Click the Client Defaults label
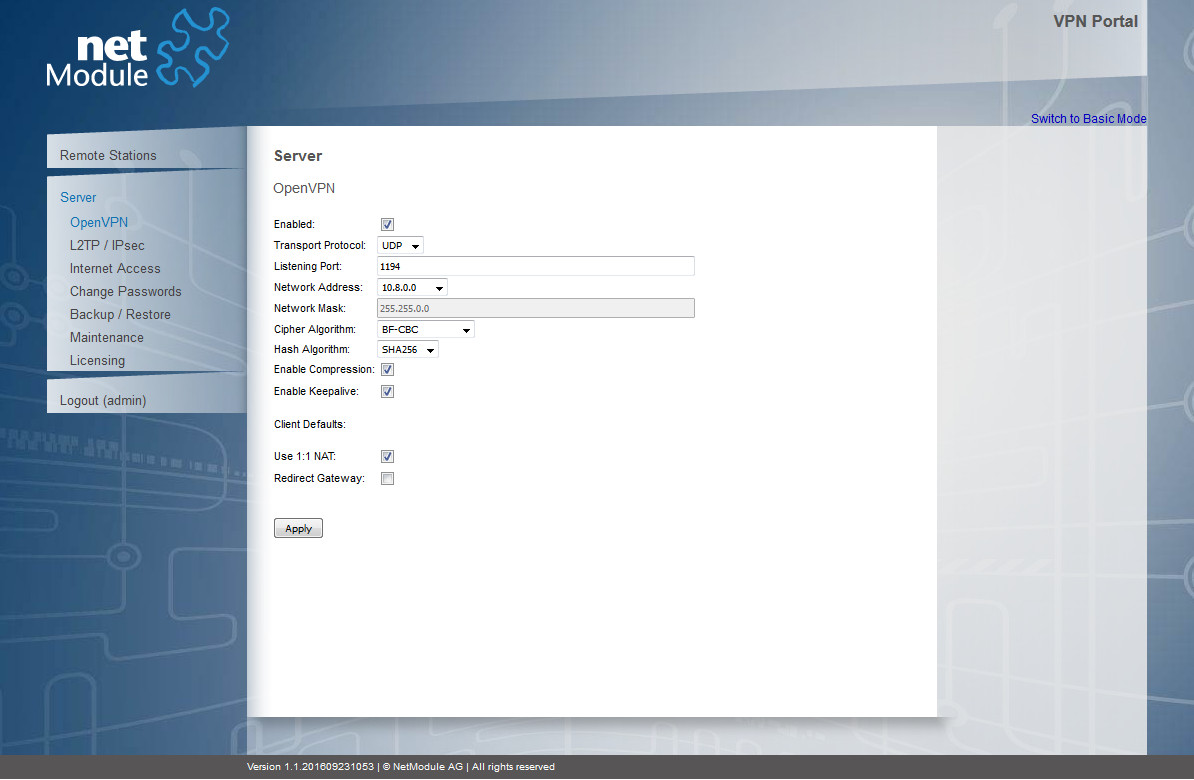 coord(310,424)
